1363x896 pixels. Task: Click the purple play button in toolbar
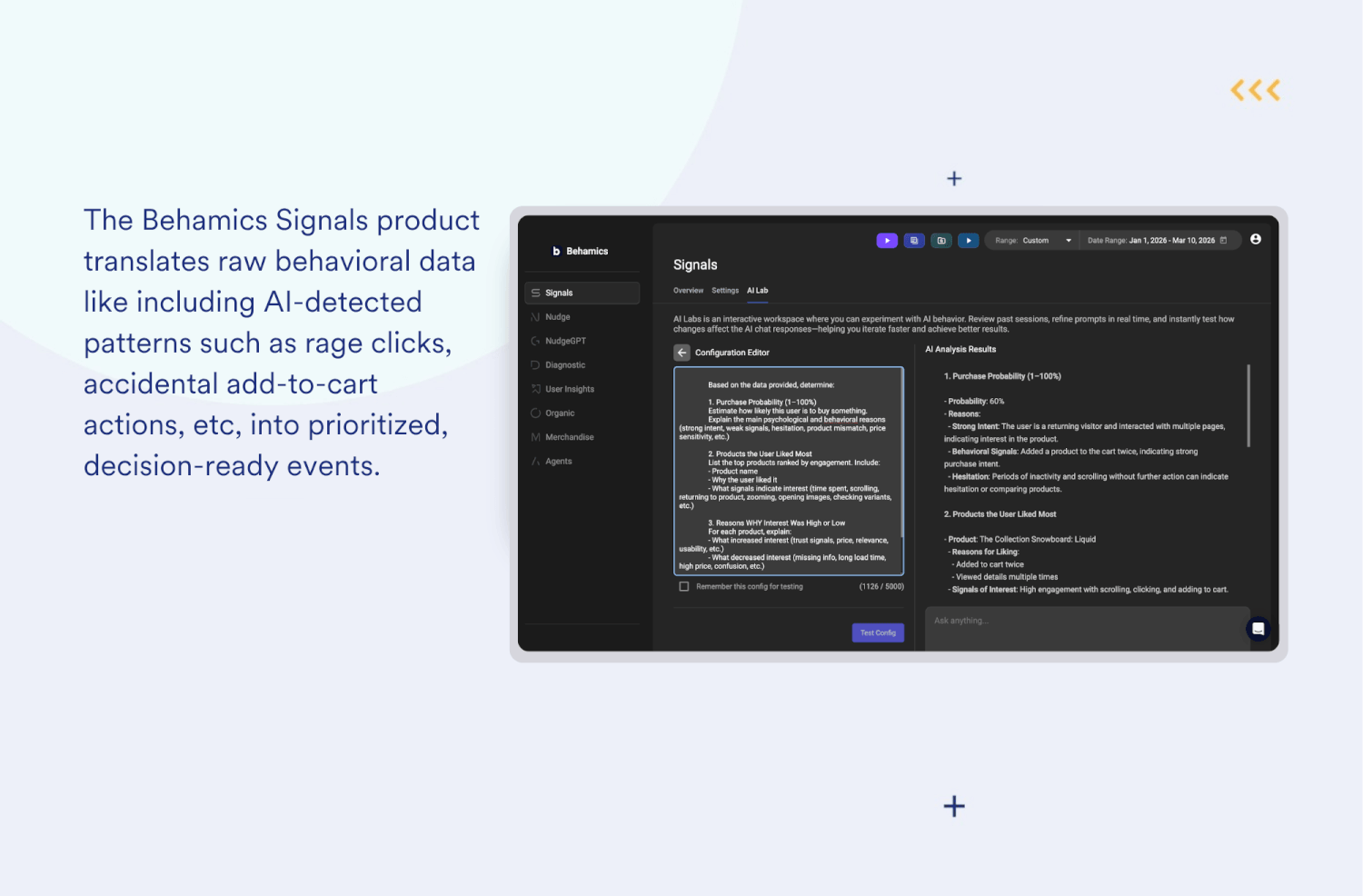coord(887,241)
